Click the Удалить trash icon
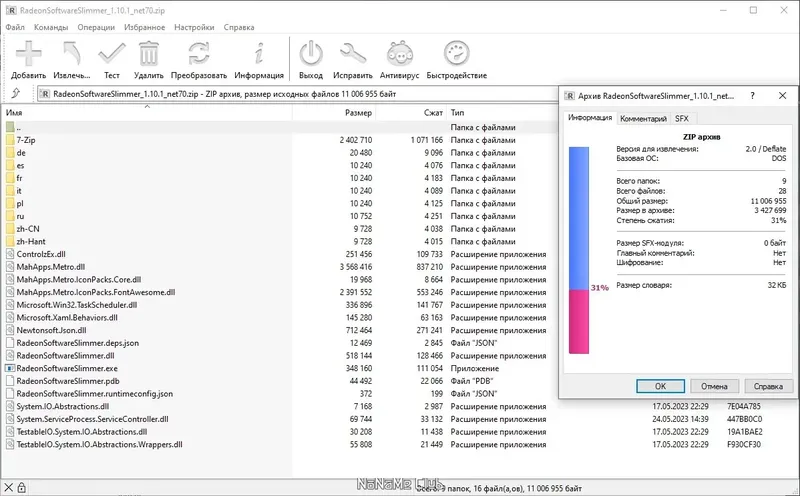The image size is (800, 496). pyautogui.click(x=148, y=53)
